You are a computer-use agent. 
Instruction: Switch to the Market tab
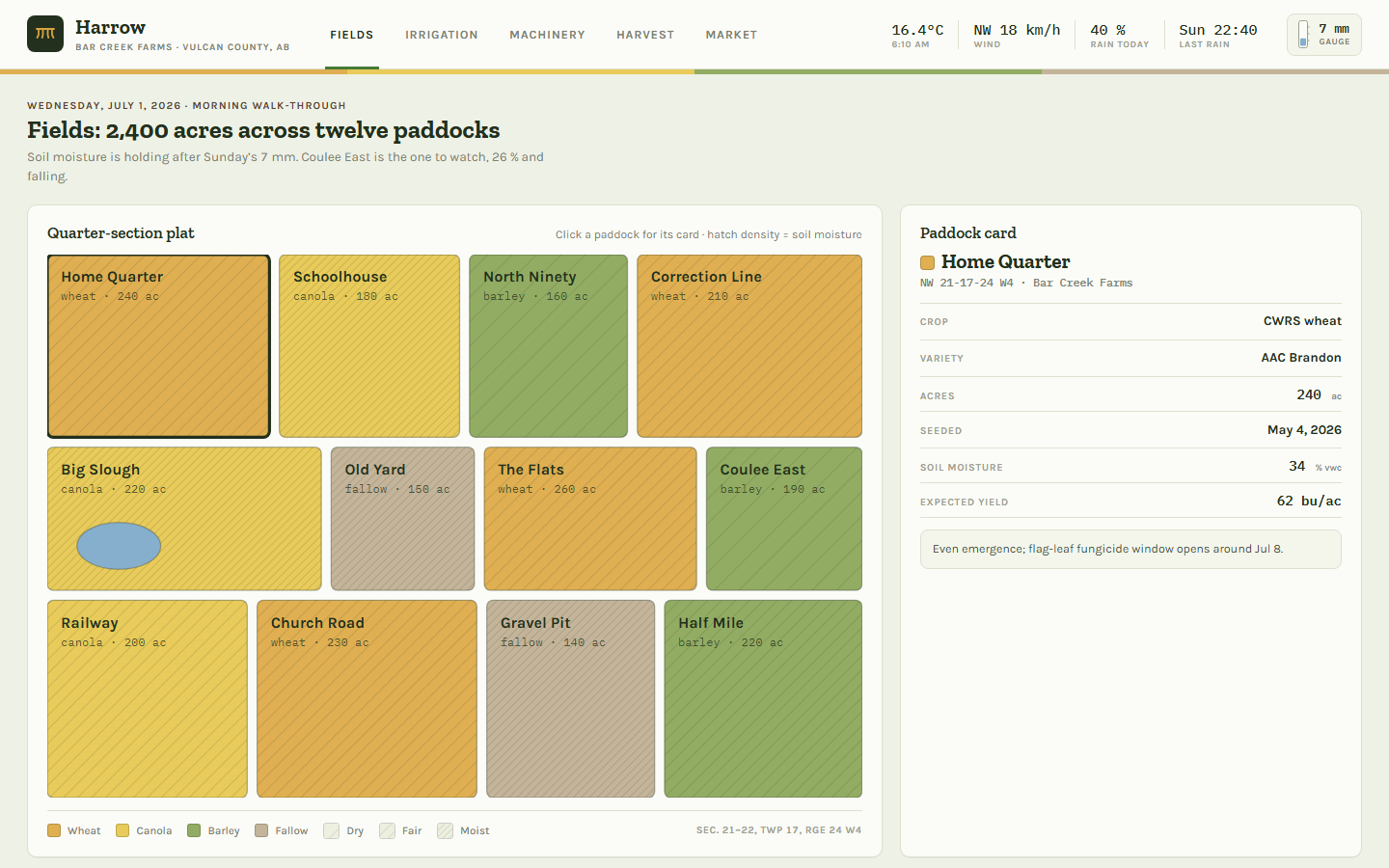(731, 35)
